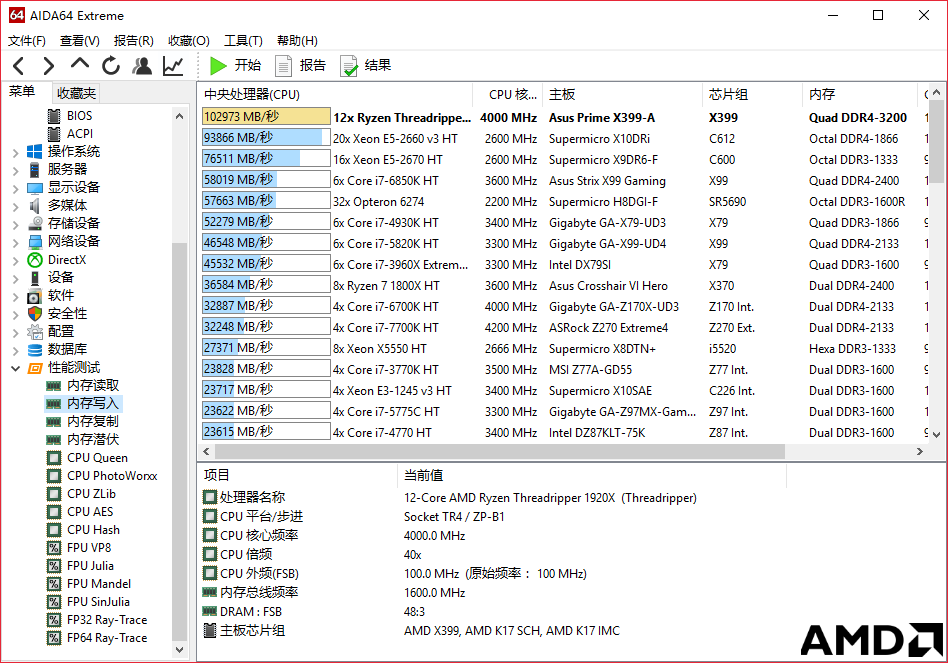Click the up-level arrow toolbar icon
The height and width of the screenshot is (663, 948).
click(79, 64)
